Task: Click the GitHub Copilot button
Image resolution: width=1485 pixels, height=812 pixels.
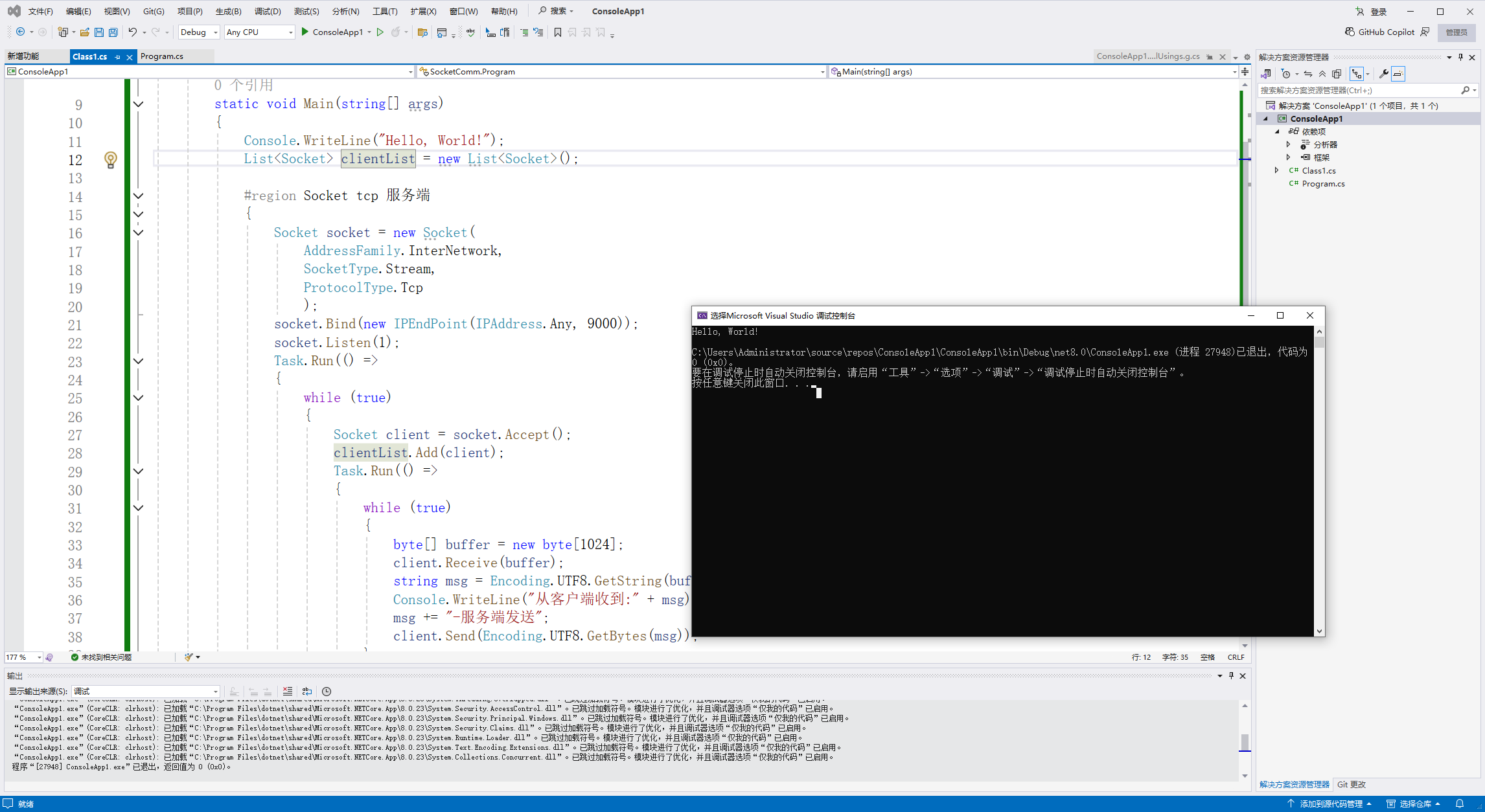Action: pyautogui.click(x=1380, y=32)
